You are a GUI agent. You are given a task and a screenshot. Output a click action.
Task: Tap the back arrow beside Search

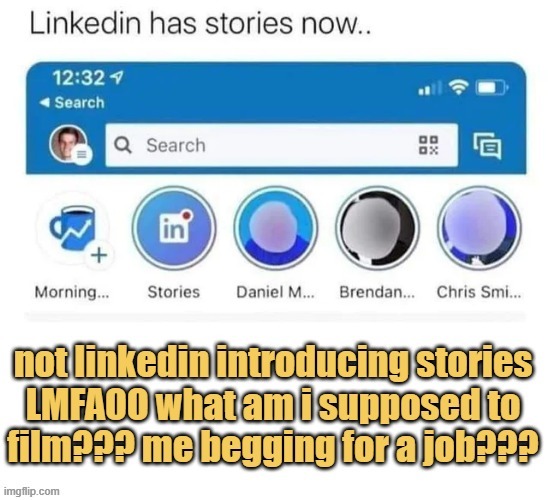pyautogui.click(x=44, y=103)
